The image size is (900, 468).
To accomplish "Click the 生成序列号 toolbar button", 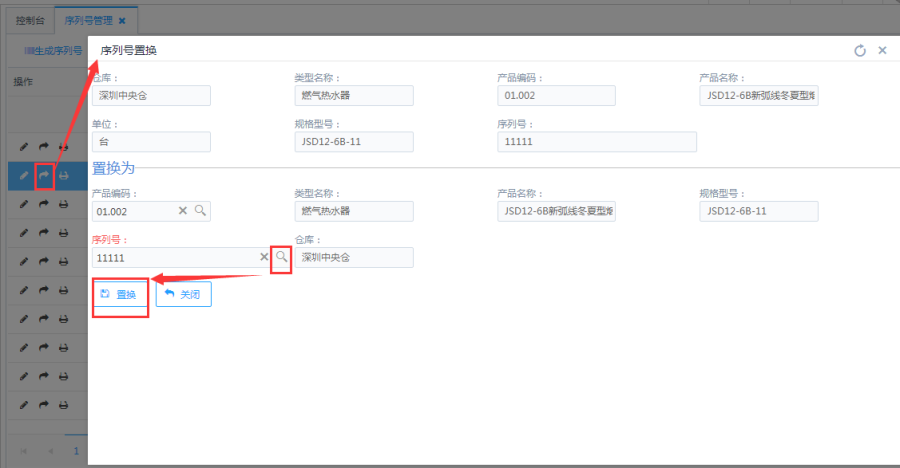I will (53, 50).
